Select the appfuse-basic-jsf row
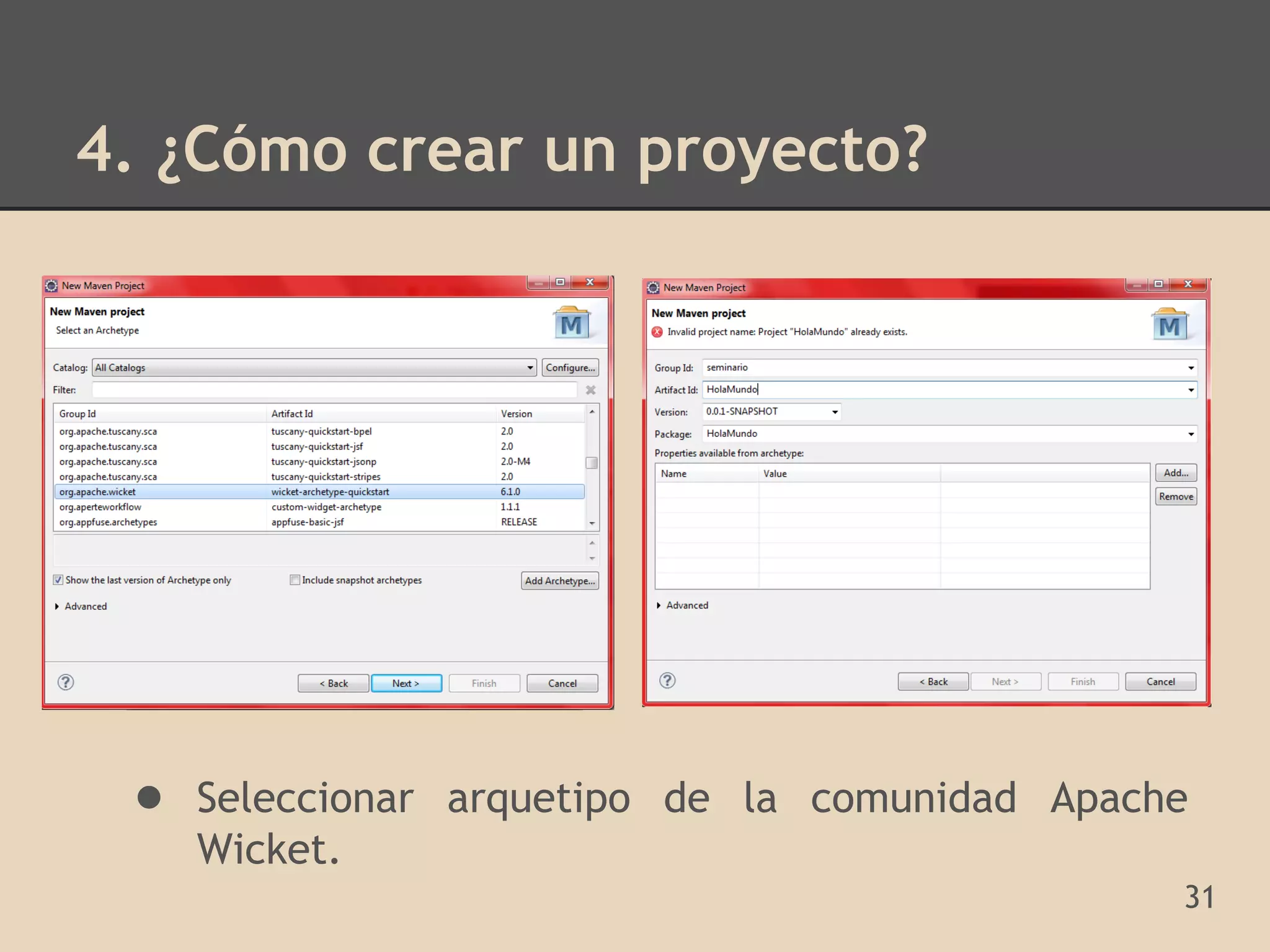 [319, 522]
